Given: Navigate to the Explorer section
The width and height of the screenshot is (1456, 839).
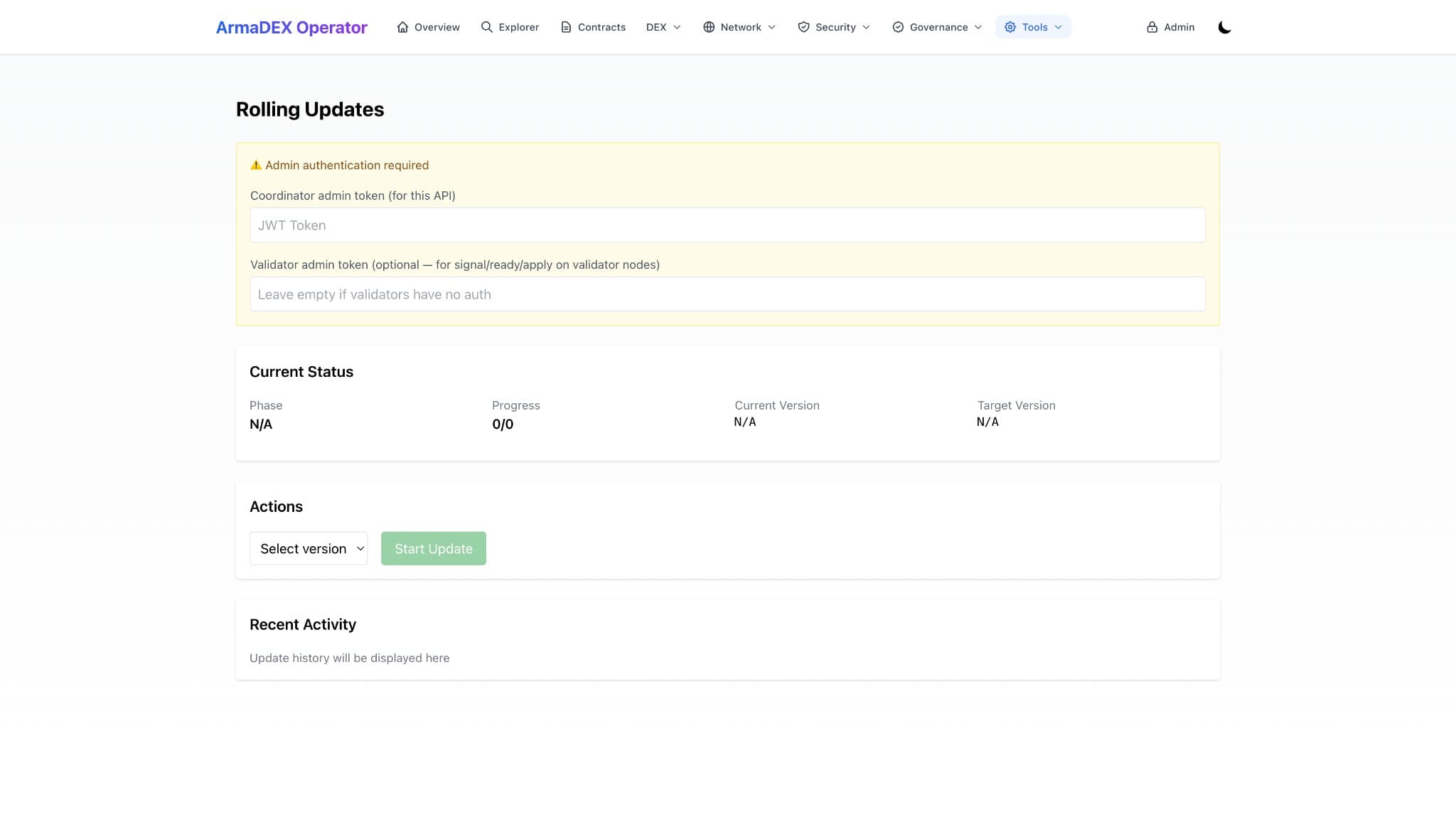Looking at the screenshot, I should (518, 27).
